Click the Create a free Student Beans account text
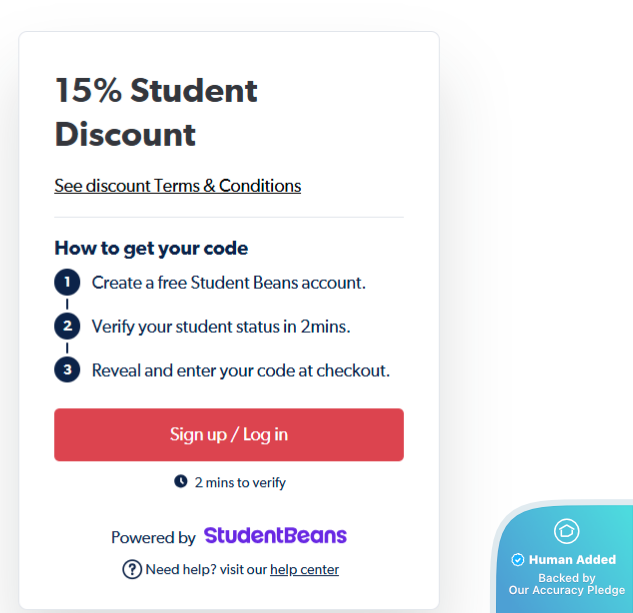Screen dimensions: 633x613 point(229,283)
